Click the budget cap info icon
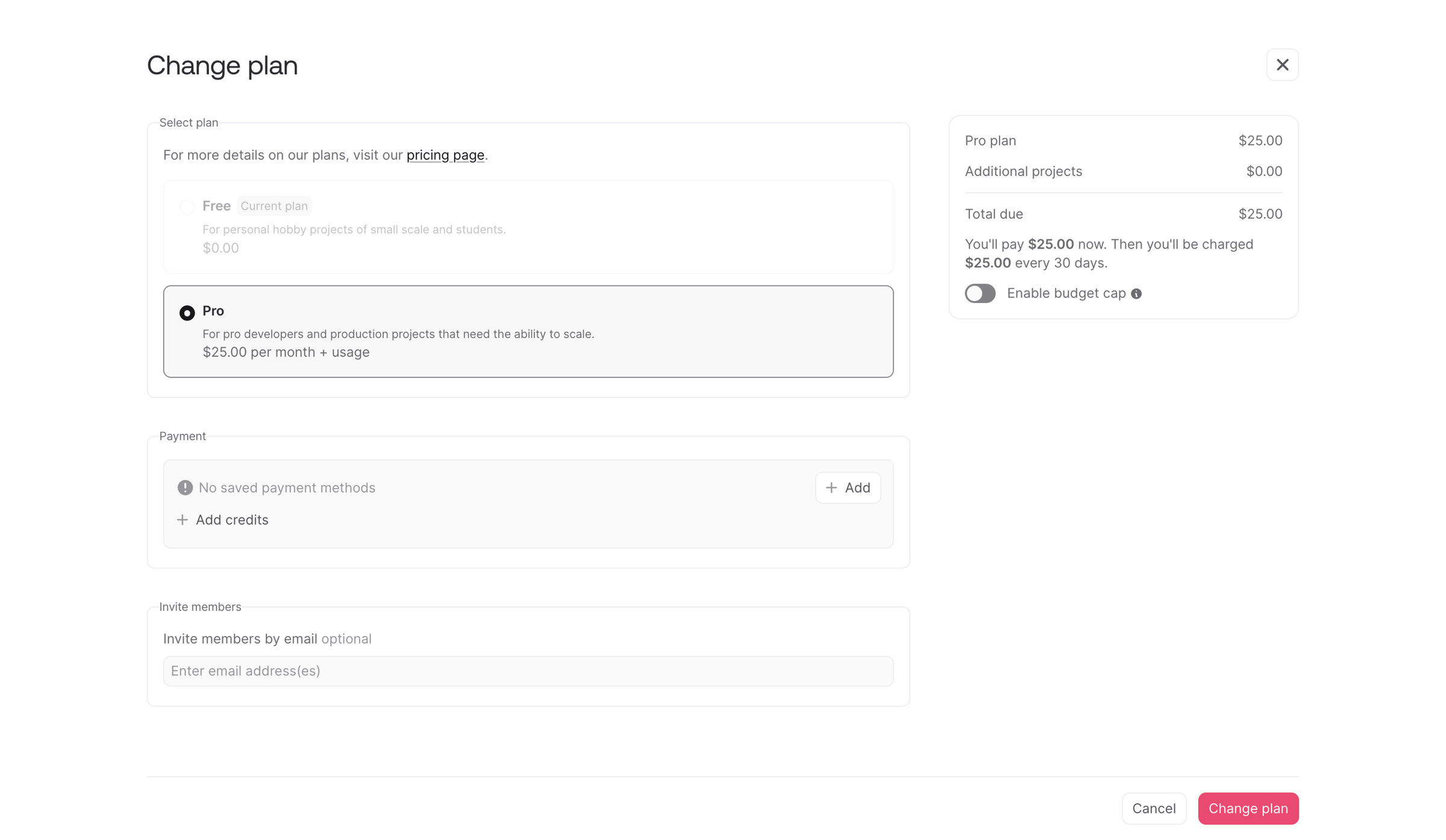This screenshot has height=840, width=1446. point(1136,294)
